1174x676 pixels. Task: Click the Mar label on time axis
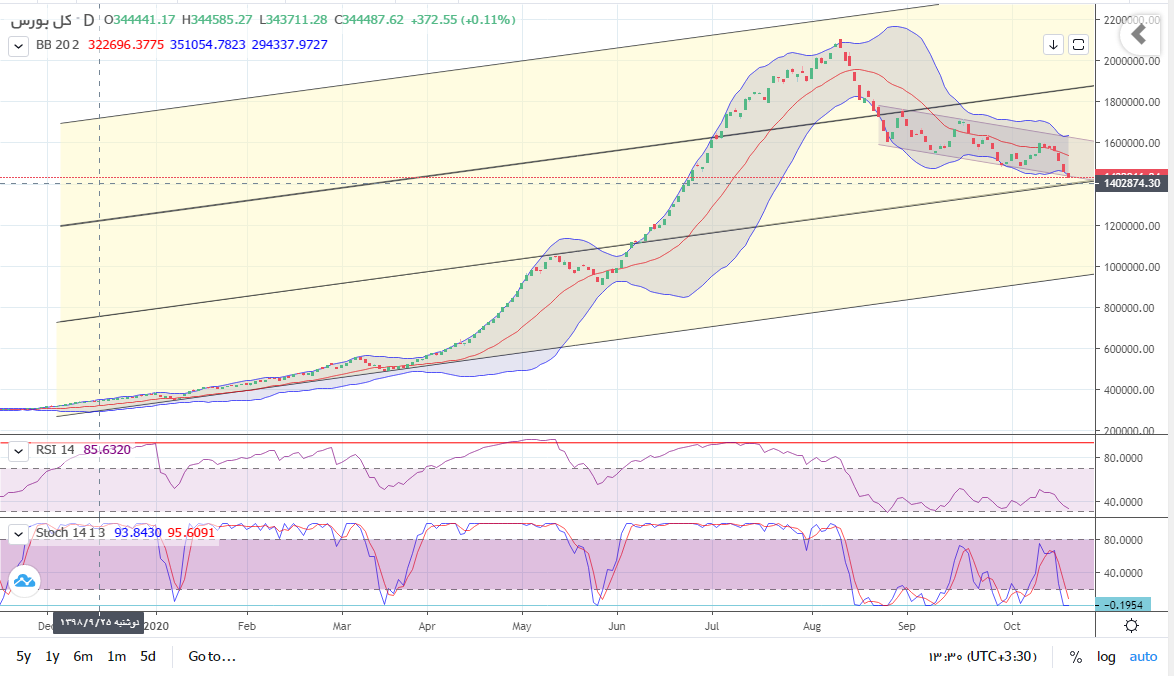point(341,626)
